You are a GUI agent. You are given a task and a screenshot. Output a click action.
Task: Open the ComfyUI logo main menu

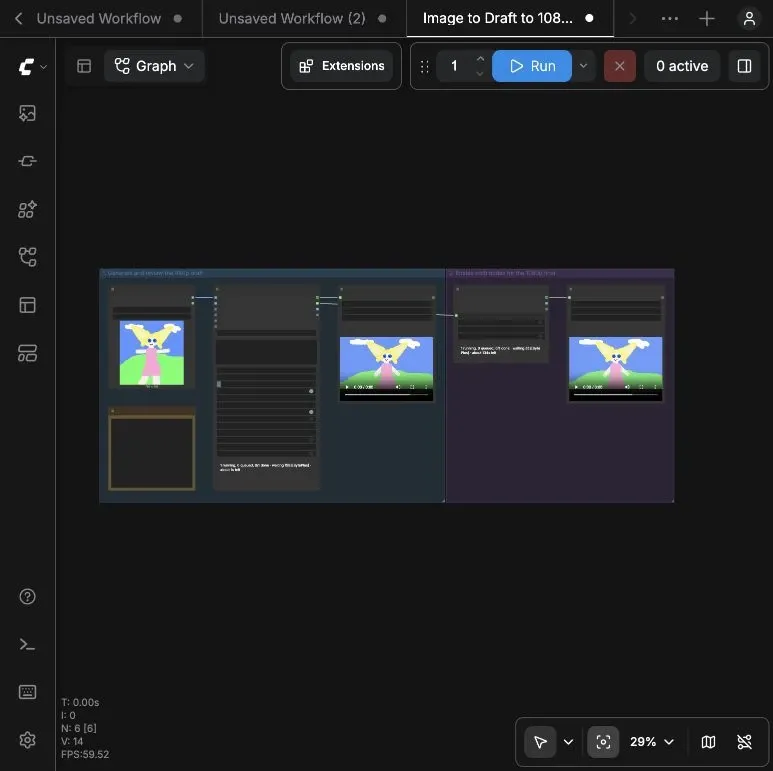tap(32, 67)
